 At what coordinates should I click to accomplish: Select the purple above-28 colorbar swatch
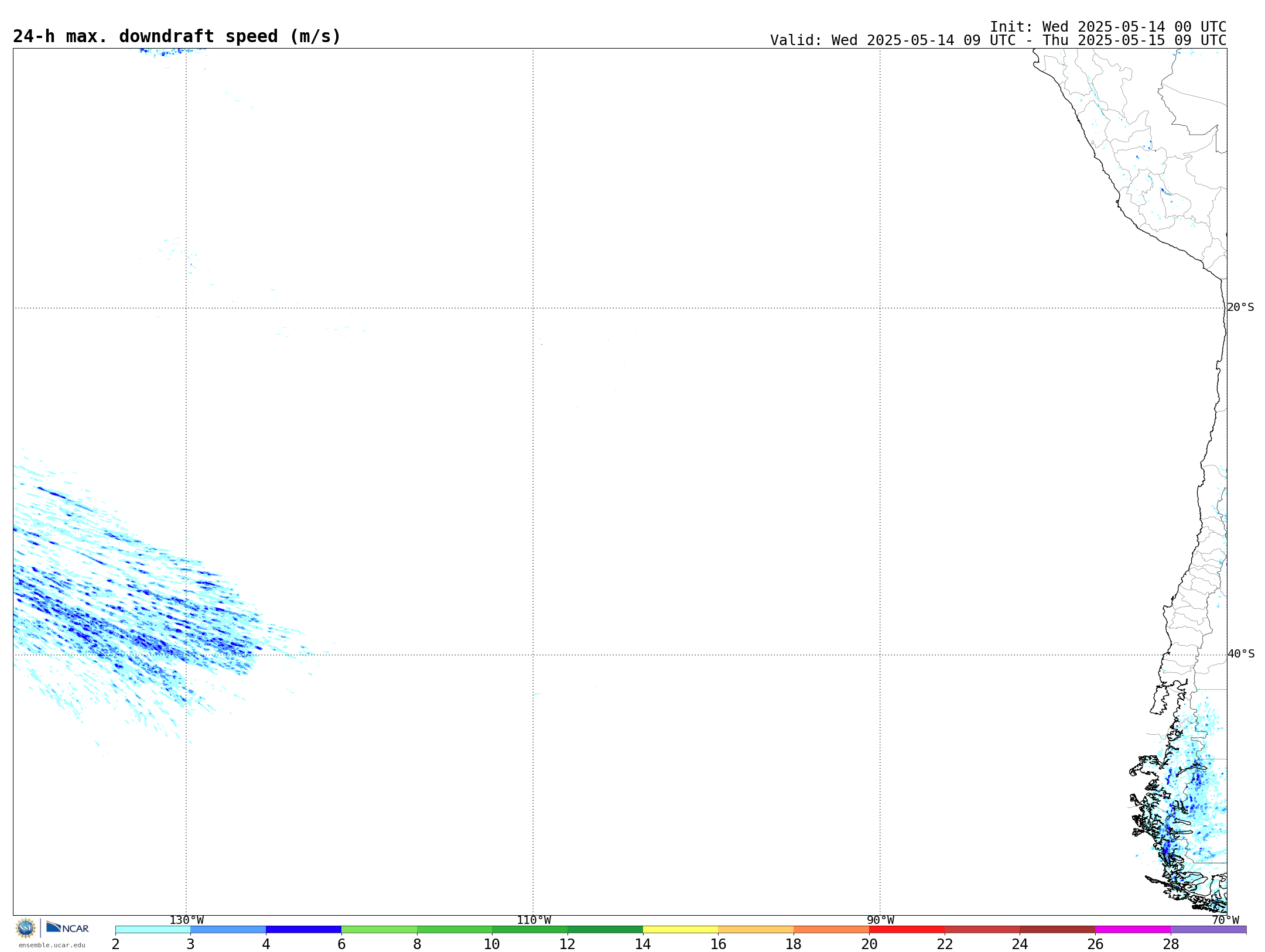click(1209, 930)
